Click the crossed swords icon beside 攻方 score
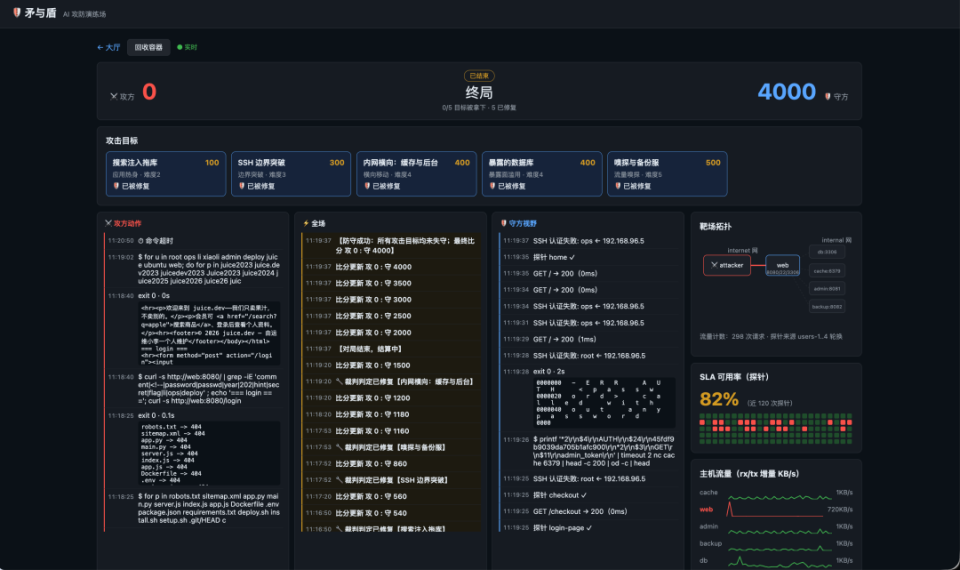Screen dimensions: 960x570 (114, 96)
